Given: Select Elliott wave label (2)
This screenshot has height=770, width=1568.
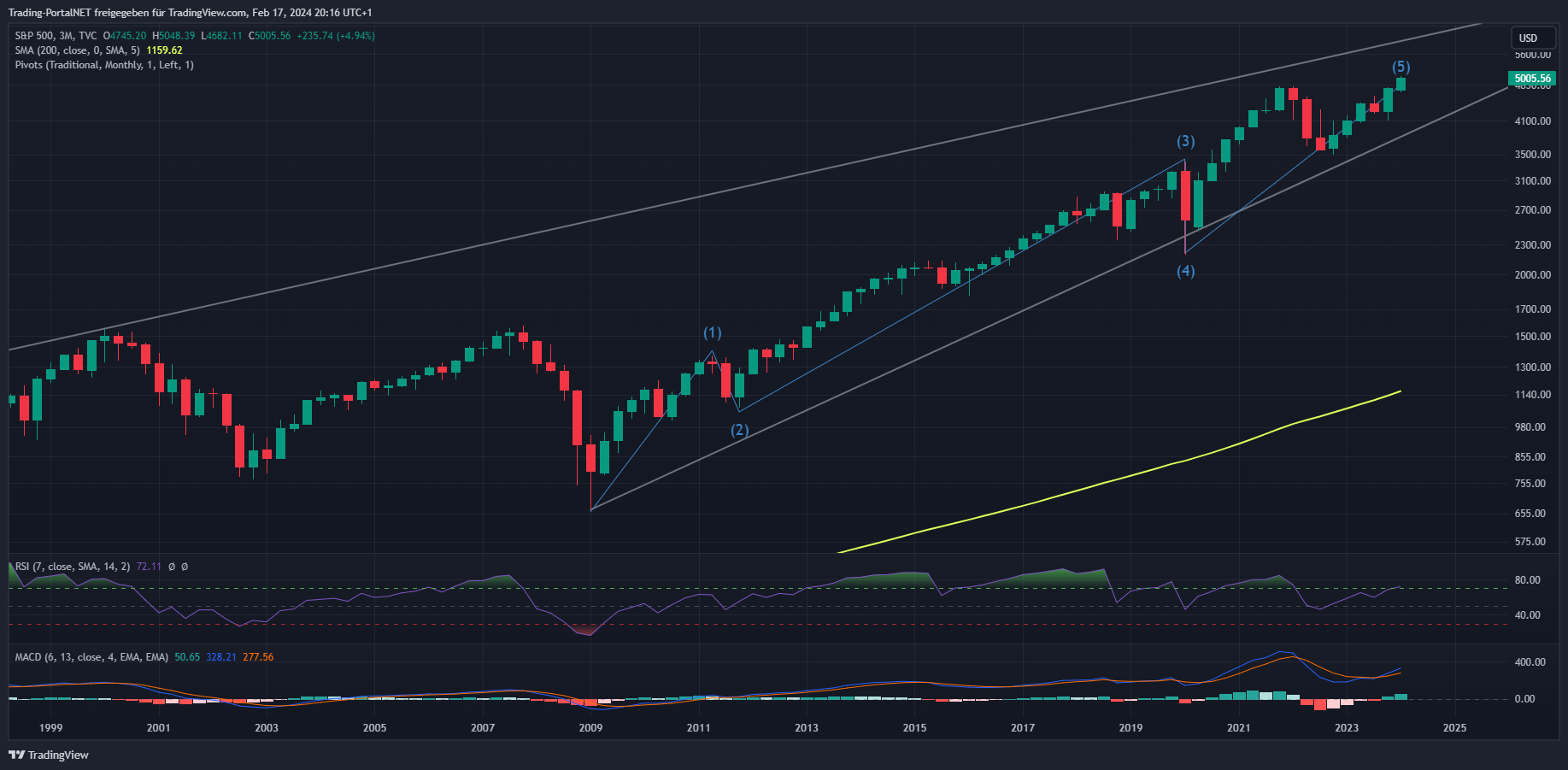Looking at the screenshot, I should [739, 430].
